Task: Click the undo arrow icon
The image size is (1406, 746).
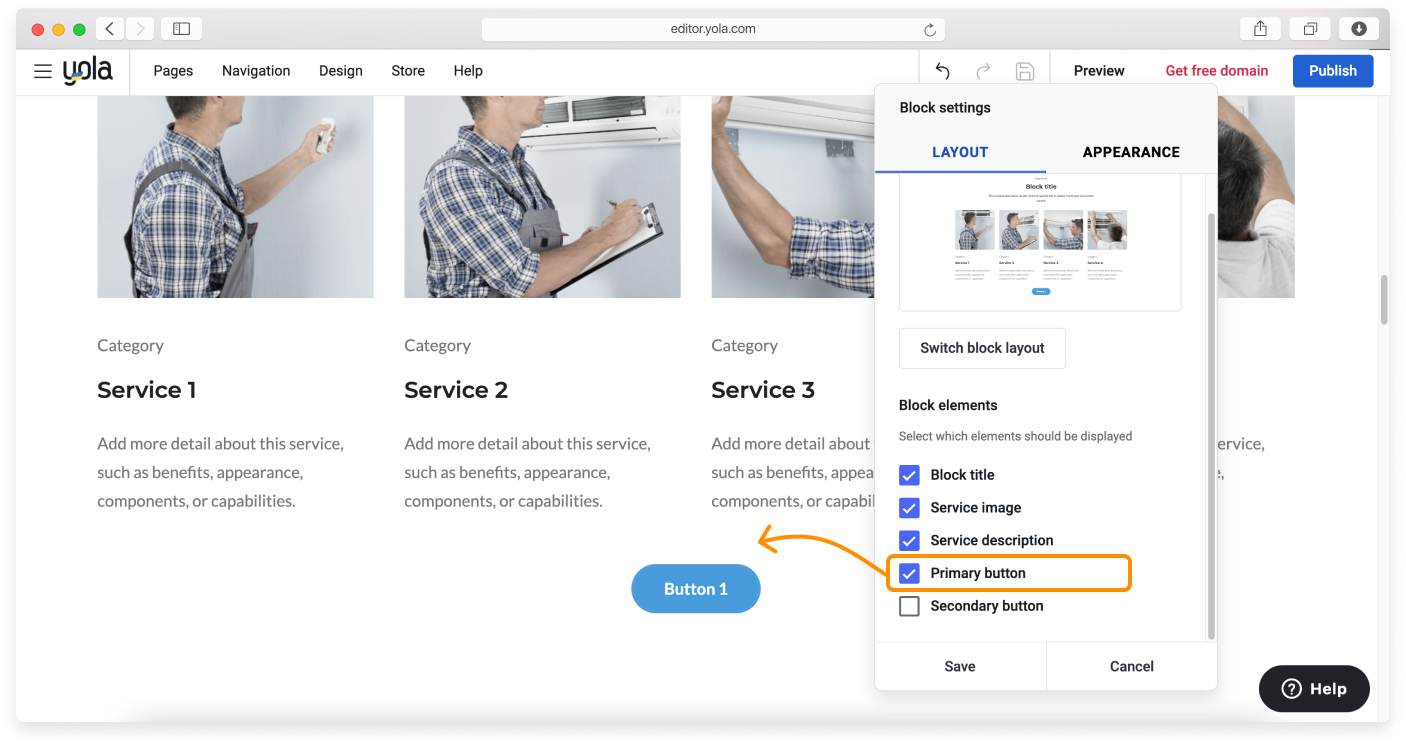Action: coord(942,71)
